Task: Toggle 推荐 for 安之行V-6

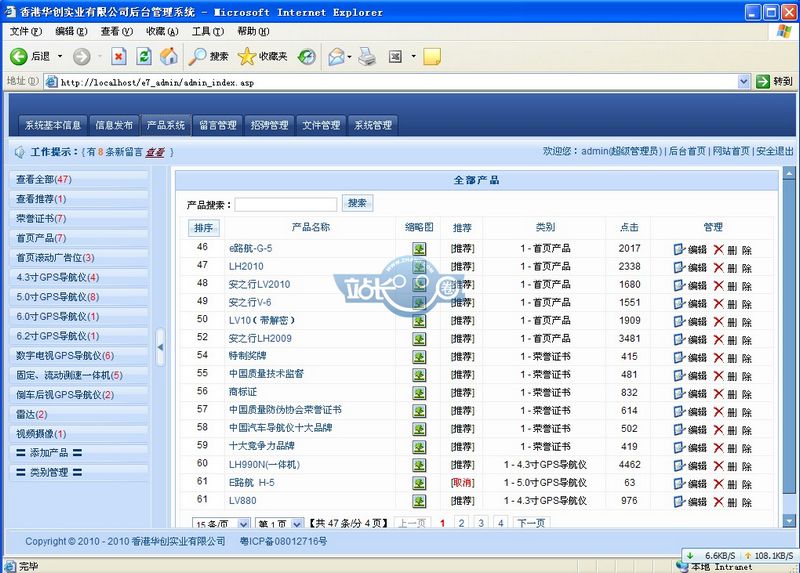Action: pos(462,303)
